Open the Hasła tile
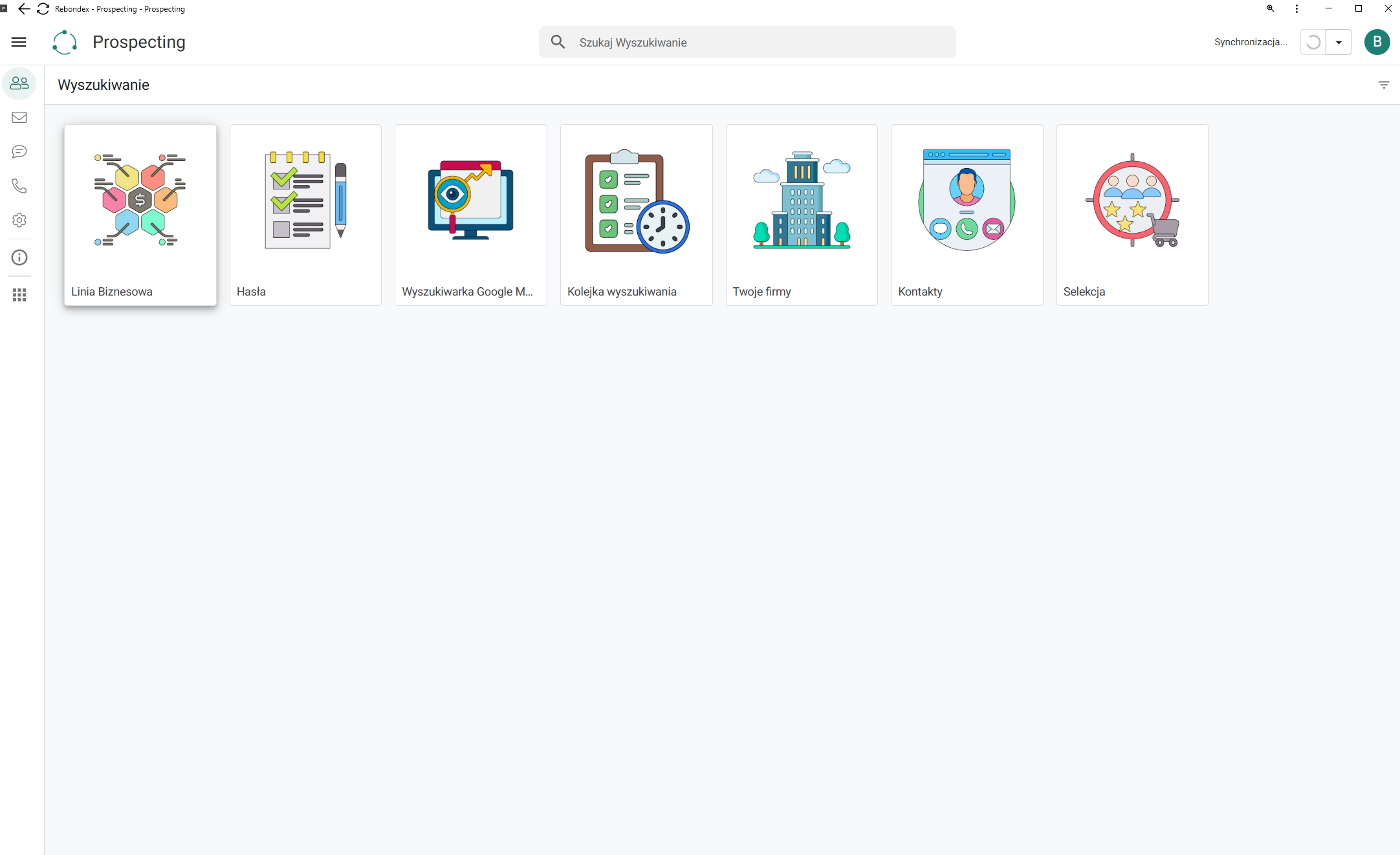 click(305, 215)
